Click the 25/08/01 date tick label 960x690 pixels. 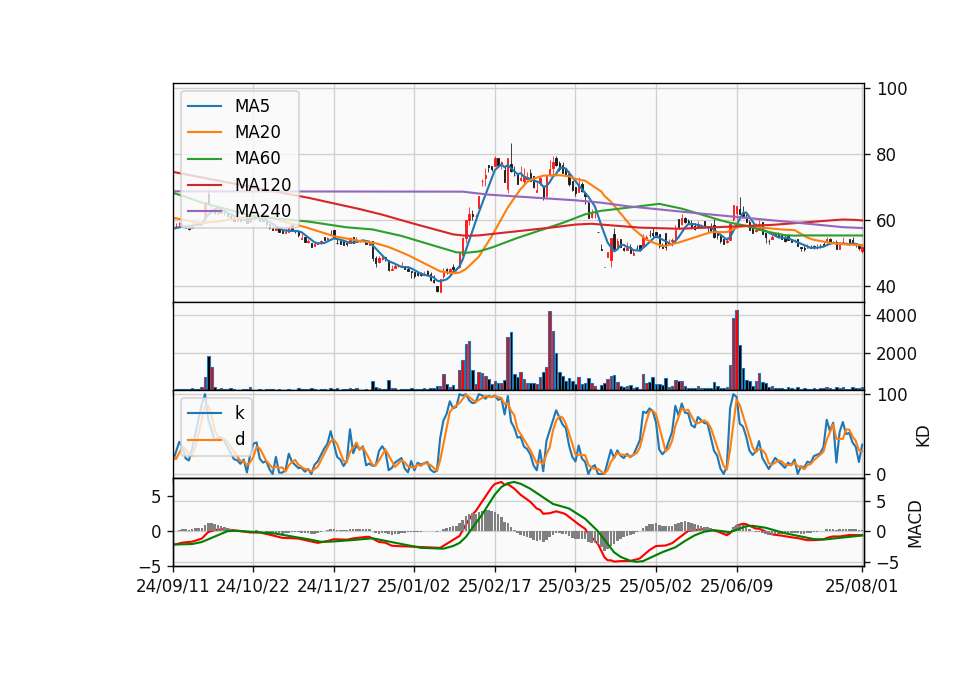click(861, 586)
